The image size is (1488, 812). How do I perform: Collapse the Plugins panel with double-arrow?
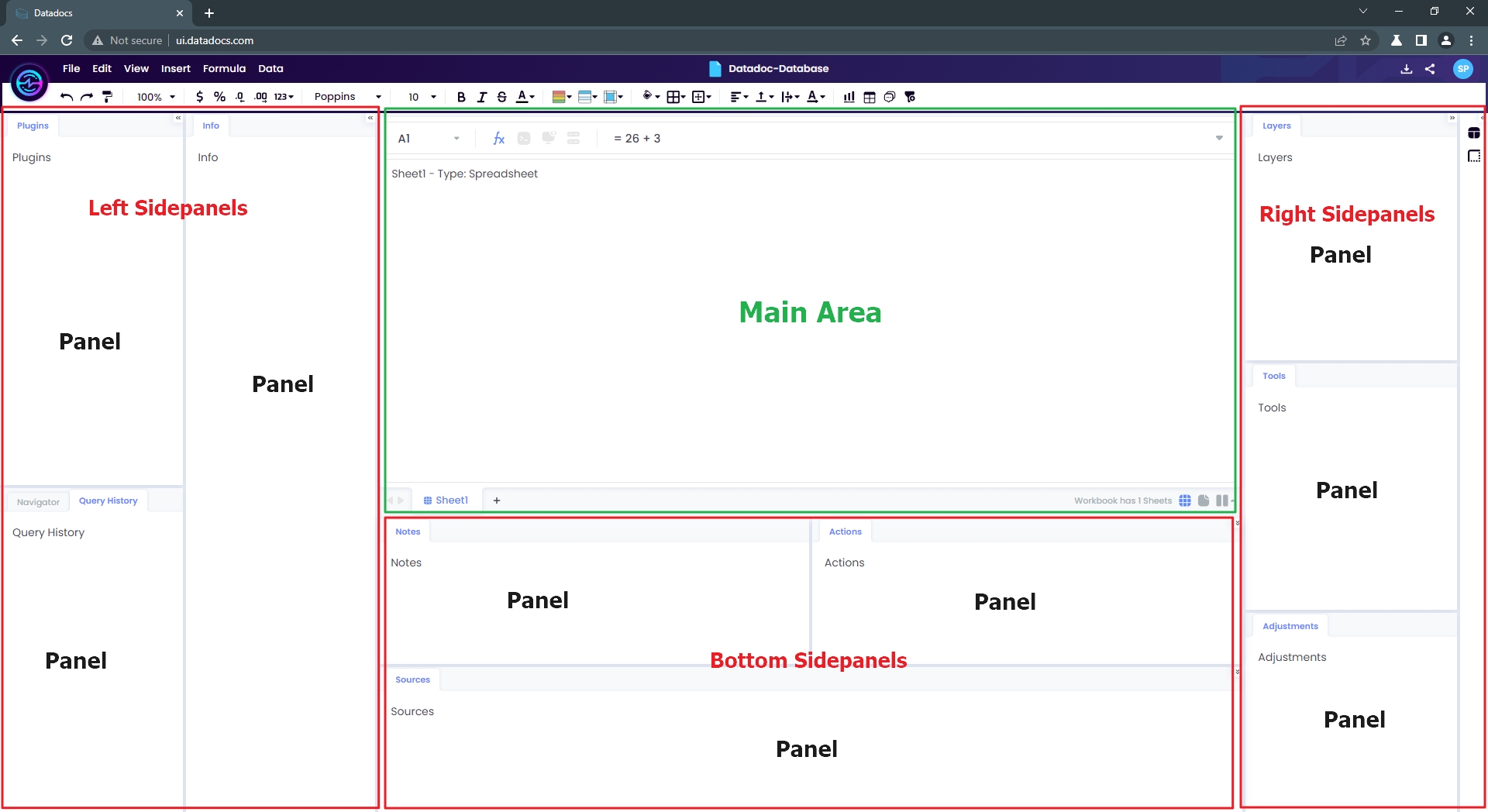[177, 118]
